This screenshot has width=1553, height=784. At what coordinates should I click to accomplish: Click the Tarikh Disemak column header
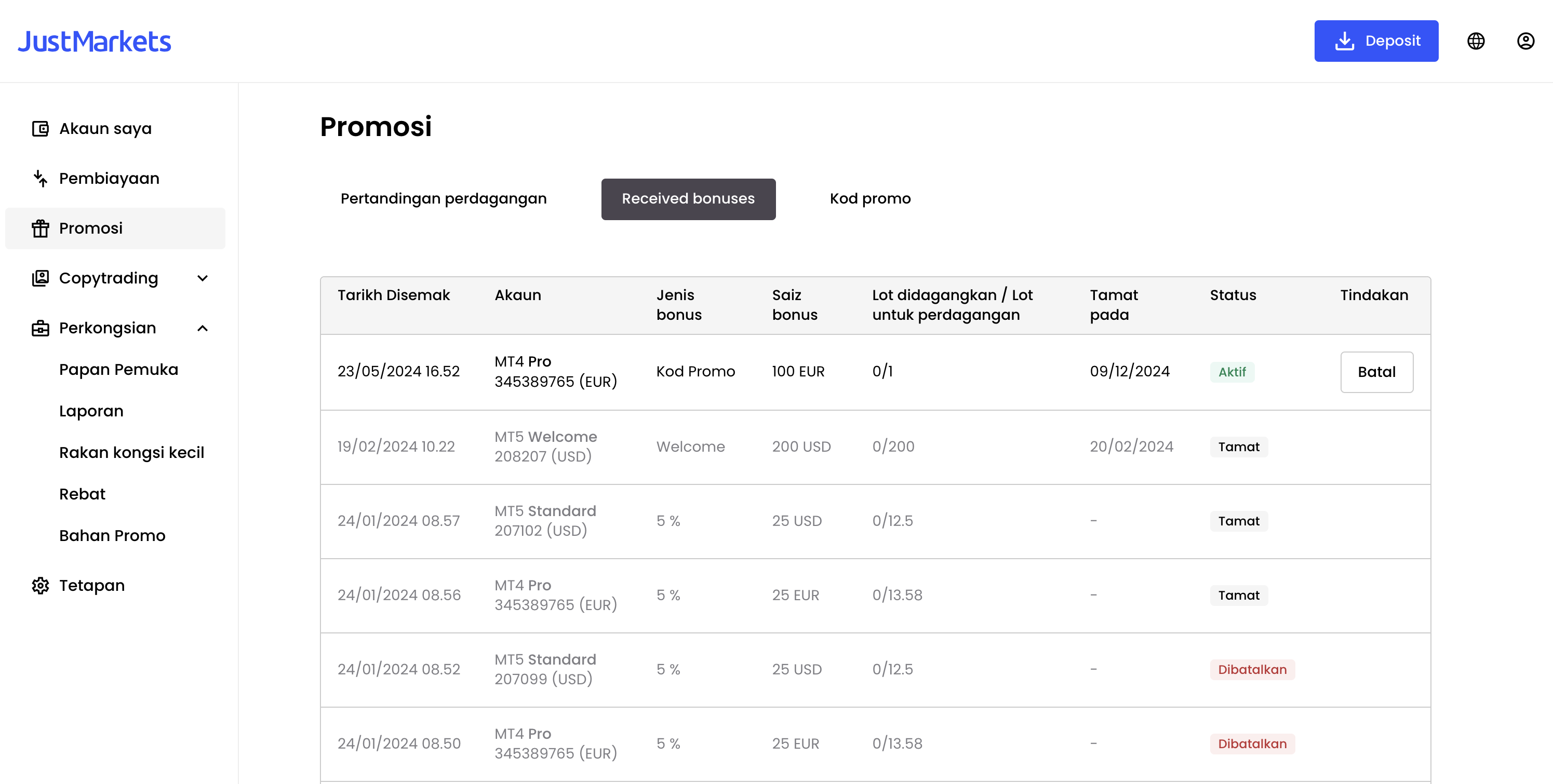pyautogui.click(x=394, y=295)
